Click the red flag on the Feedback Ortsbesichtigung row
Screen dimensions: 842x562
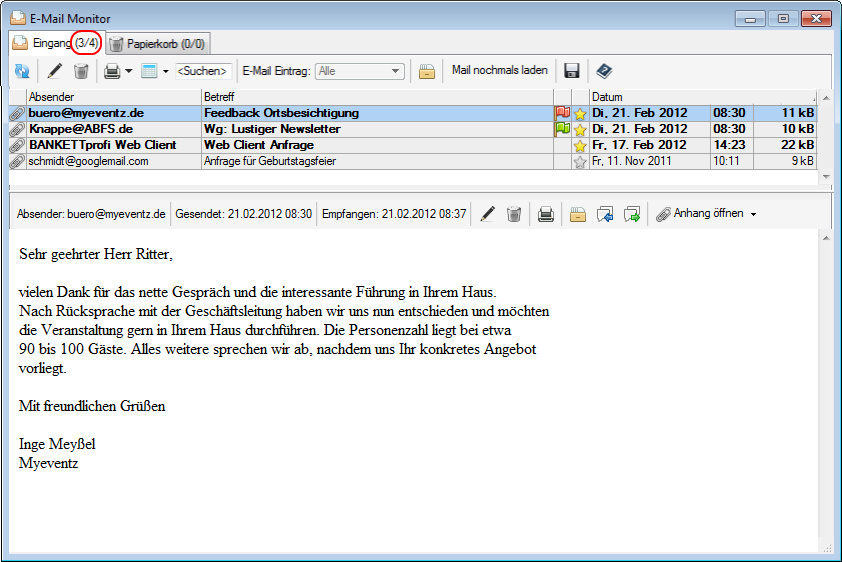click(562, 113)
